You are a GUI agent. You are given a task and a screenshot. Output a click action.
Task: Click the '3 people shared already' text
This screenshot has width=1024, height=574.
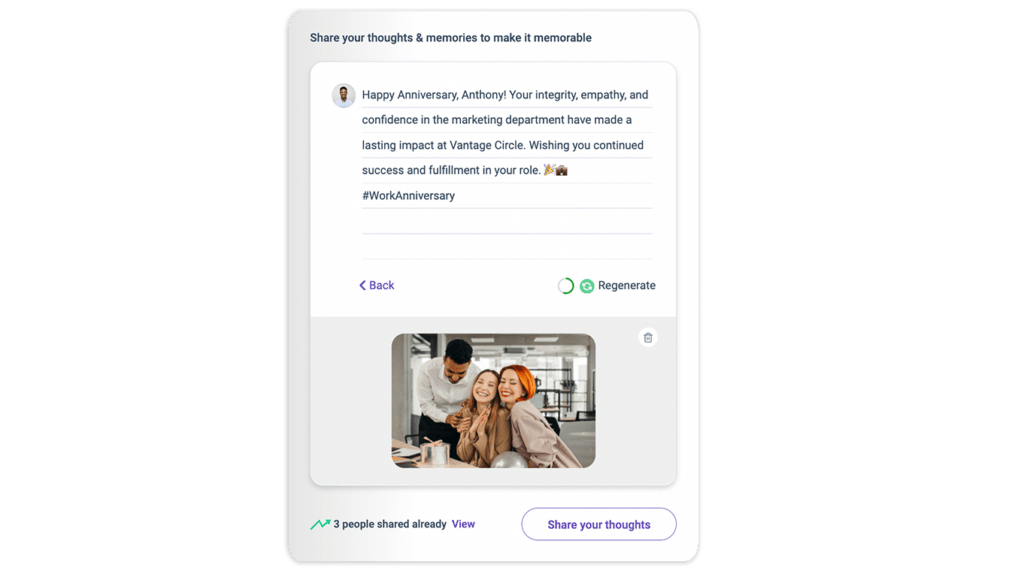390,524
